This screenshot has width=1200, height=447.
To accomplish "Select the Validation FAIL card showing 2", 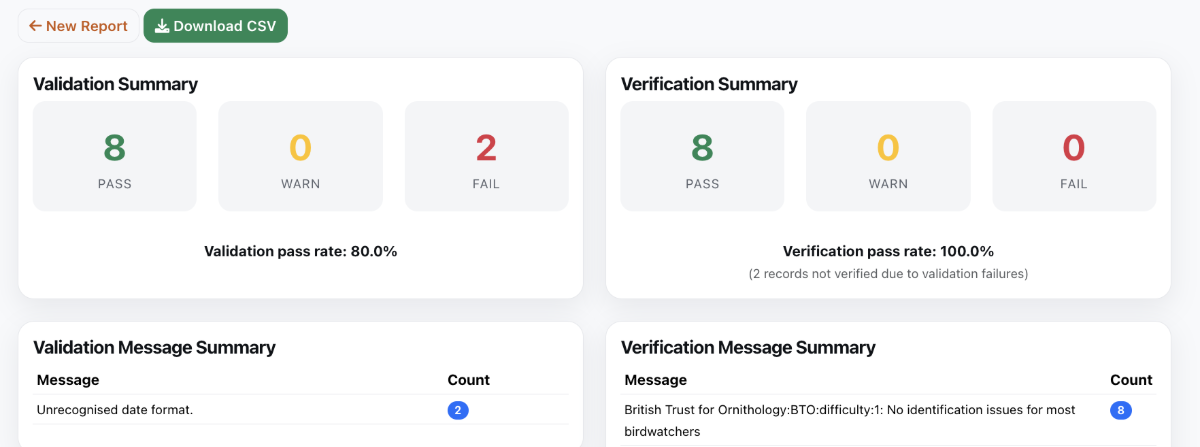I will coord(486,156).
